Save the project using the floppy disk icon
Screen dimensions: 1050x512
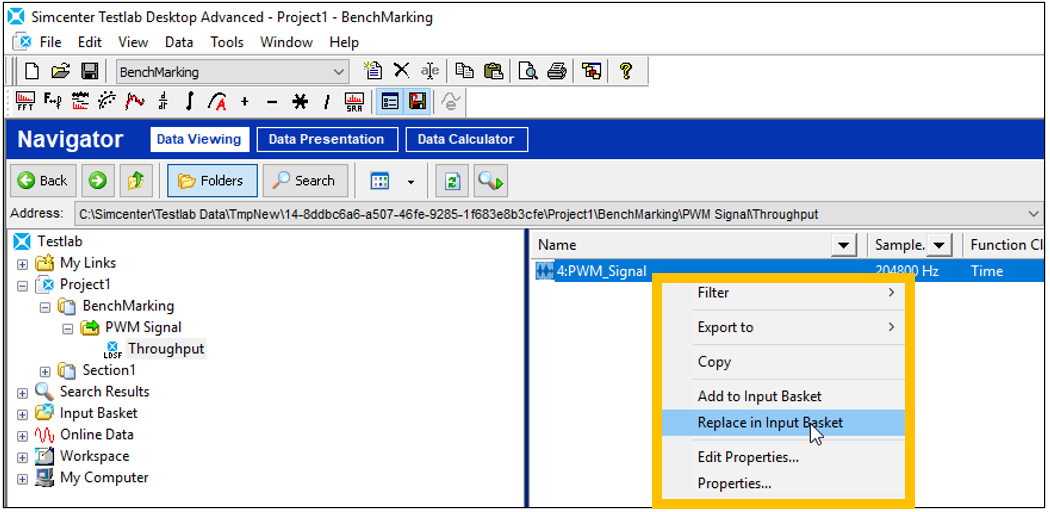pos(90,71)
